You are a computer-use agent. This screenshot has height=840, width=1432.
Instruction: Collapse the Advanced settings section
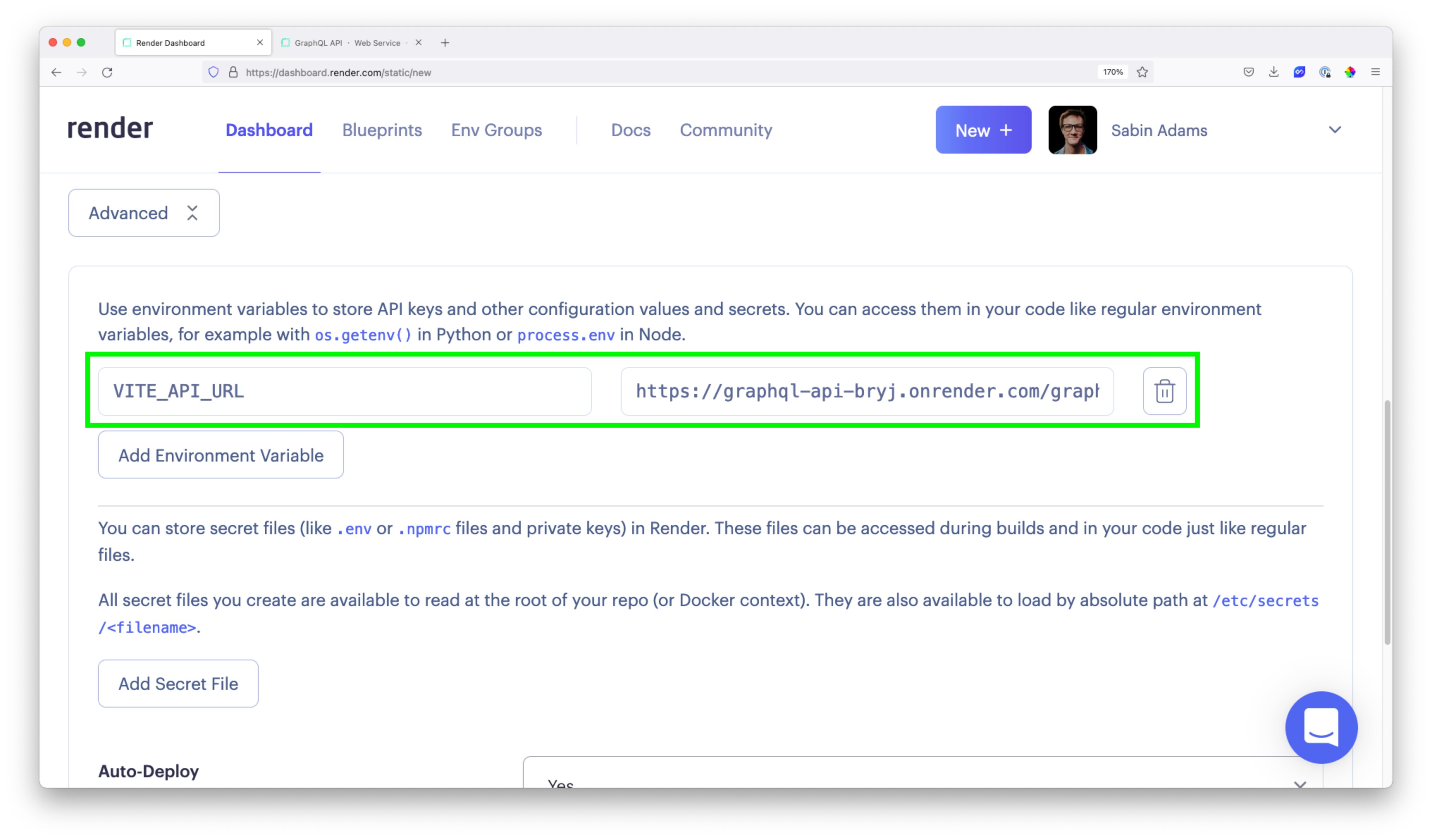(144, 212)
